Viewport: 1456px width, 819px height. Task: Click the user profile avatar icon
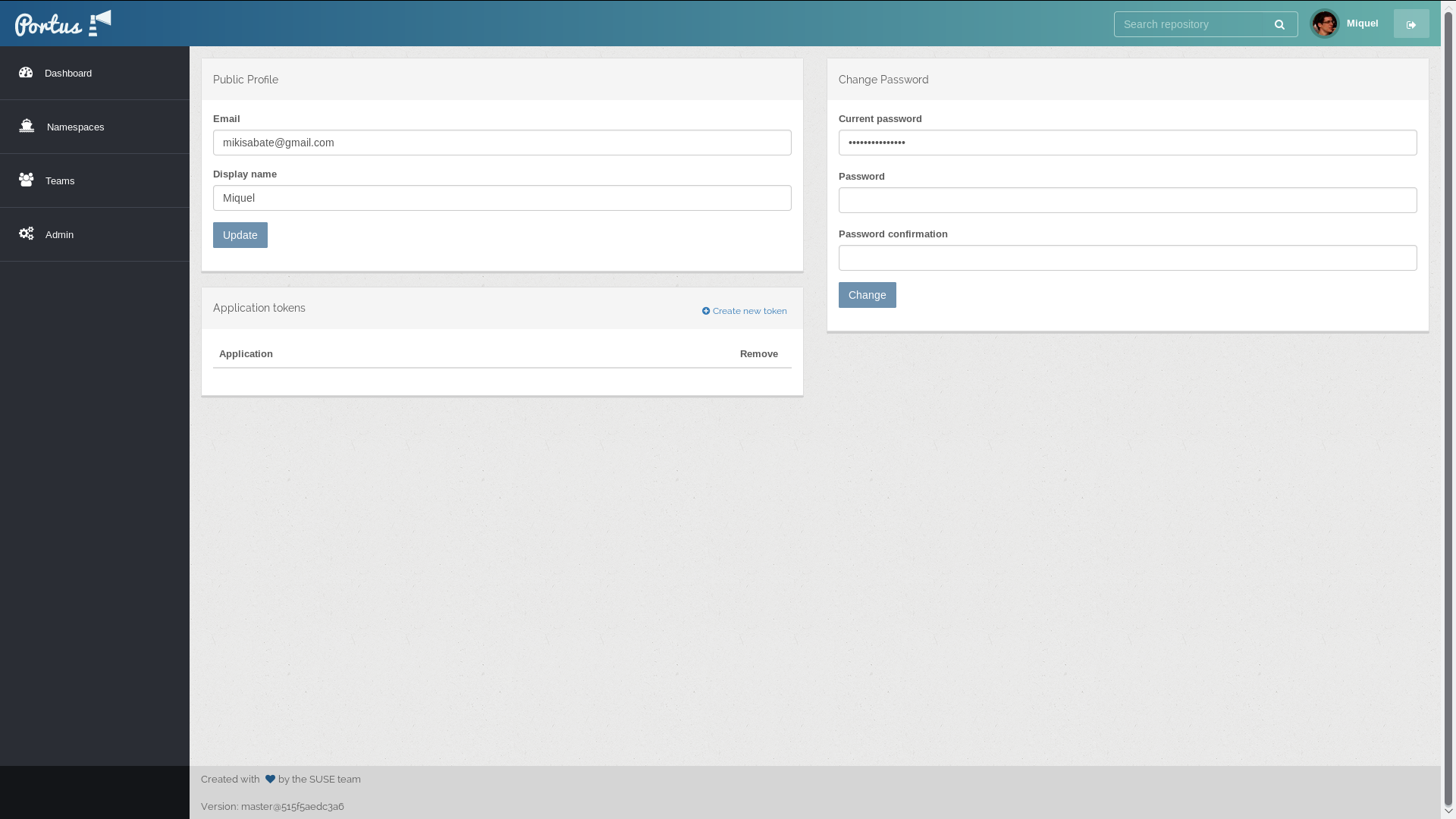pyautogui.click(x=1324, y=23)
